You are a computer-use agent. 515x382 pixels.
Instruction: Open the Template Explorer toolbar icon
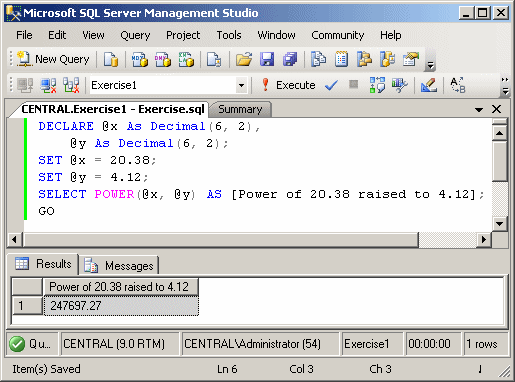tap(387, 59)
